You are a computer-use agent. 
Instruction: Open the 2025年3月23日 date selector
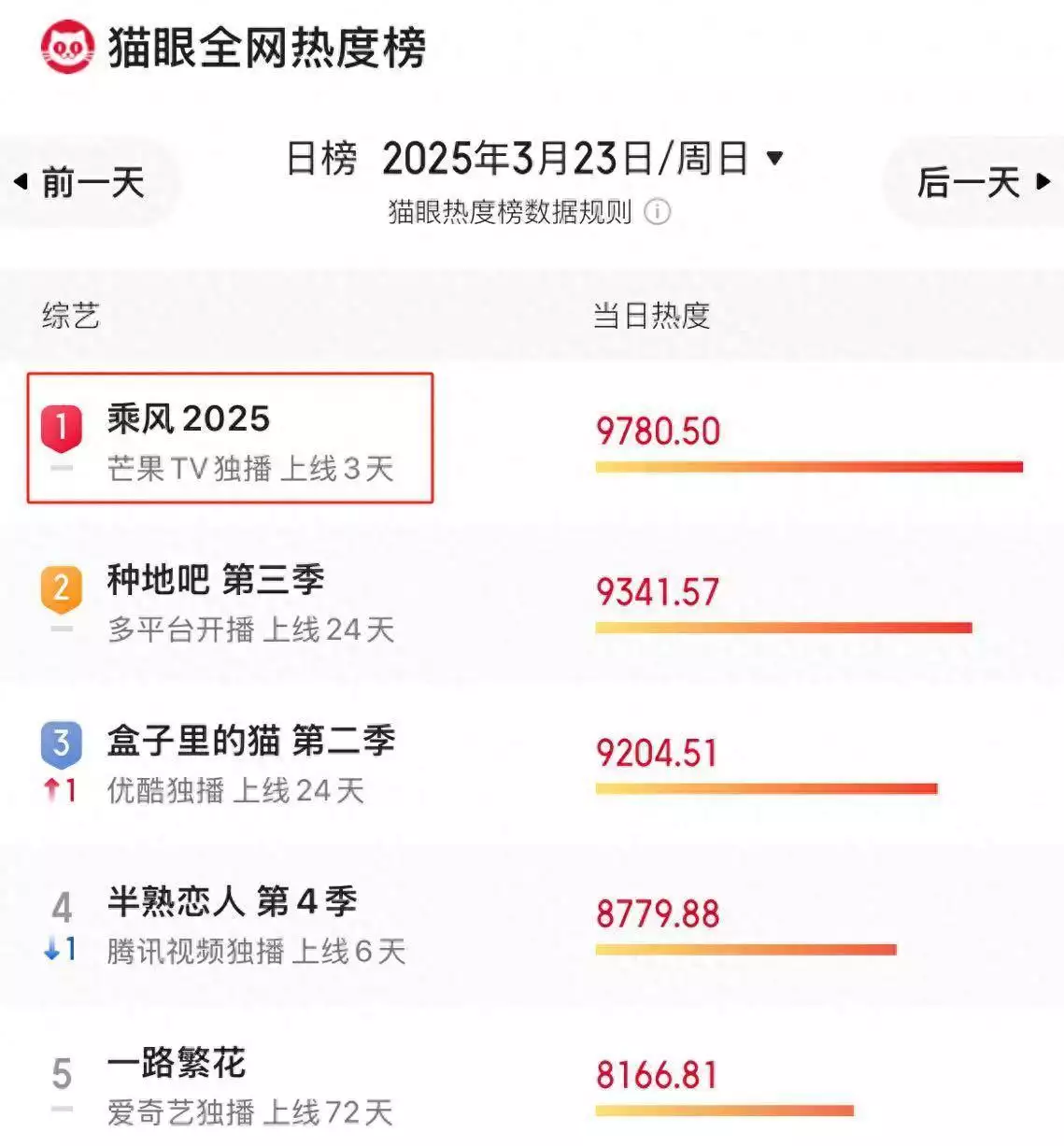coord(564,159)
